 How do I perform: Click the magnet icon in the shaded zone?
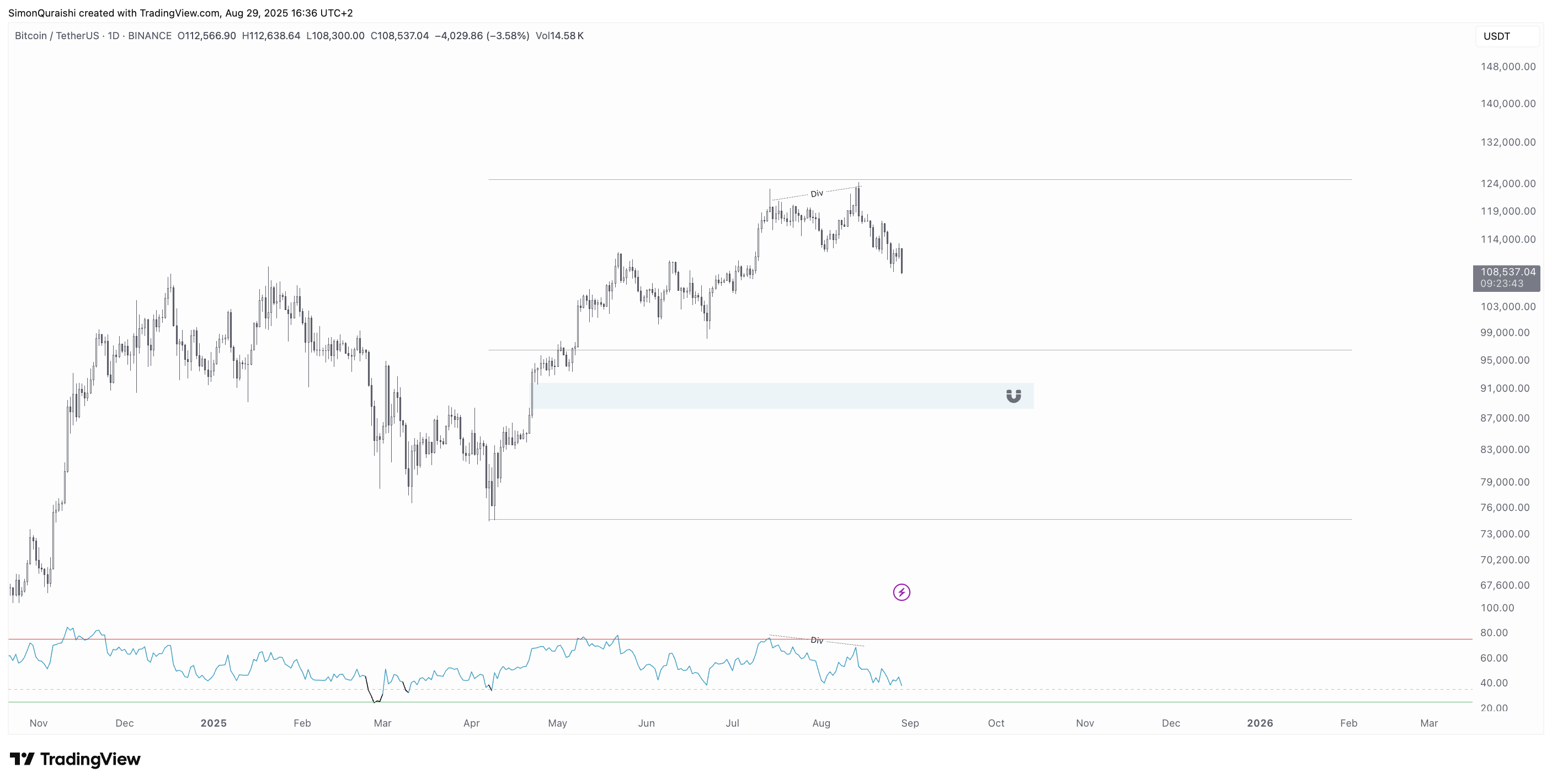(1014, 396)
